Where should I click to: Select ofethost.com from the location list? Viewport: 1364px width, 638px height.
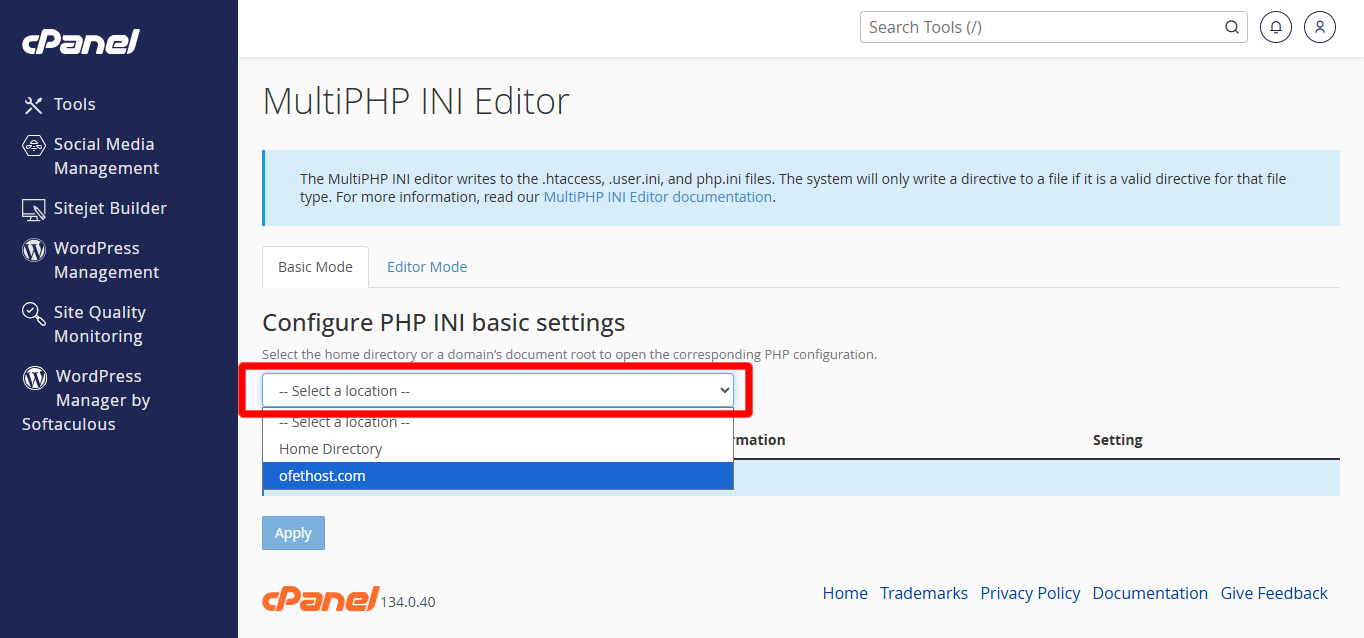click(x=498, y=476)
